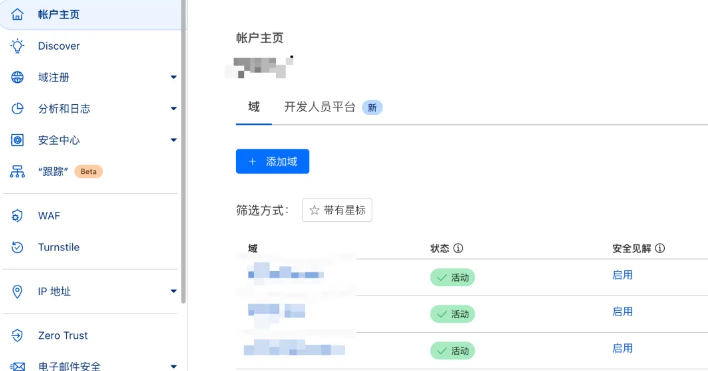Click the network tree icon for 跟踪

point(17,172)
